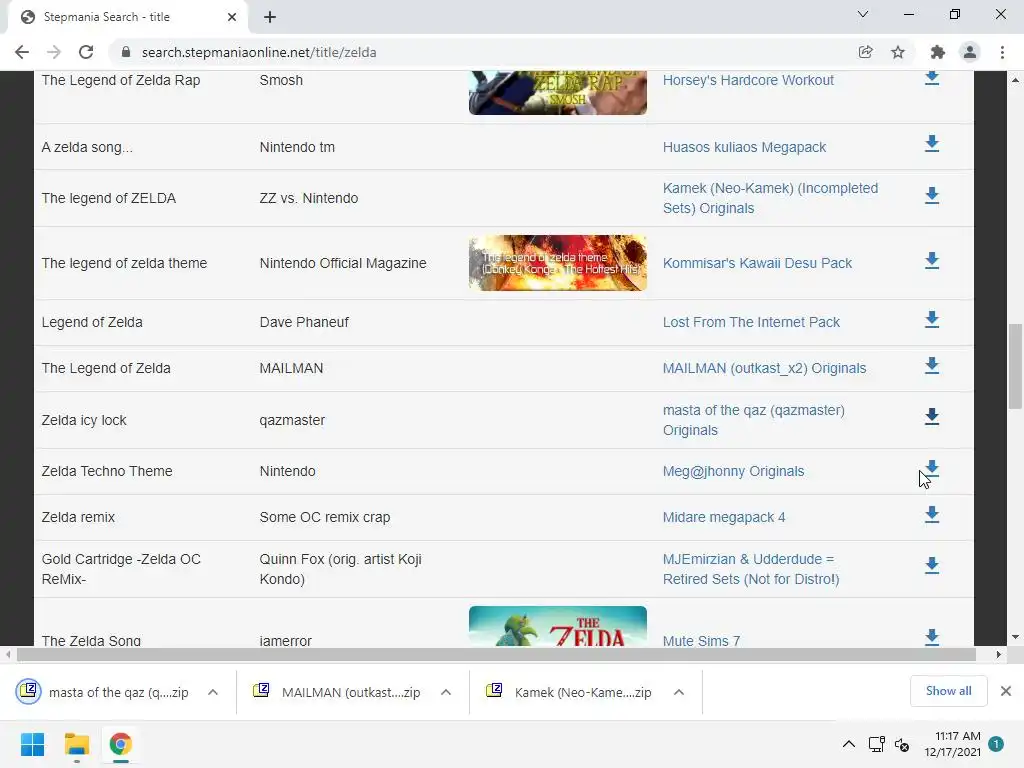Viewport: 1024px width, 768px height.
Task: Bookmark this page with star icon
Action: tap(898, 52)
